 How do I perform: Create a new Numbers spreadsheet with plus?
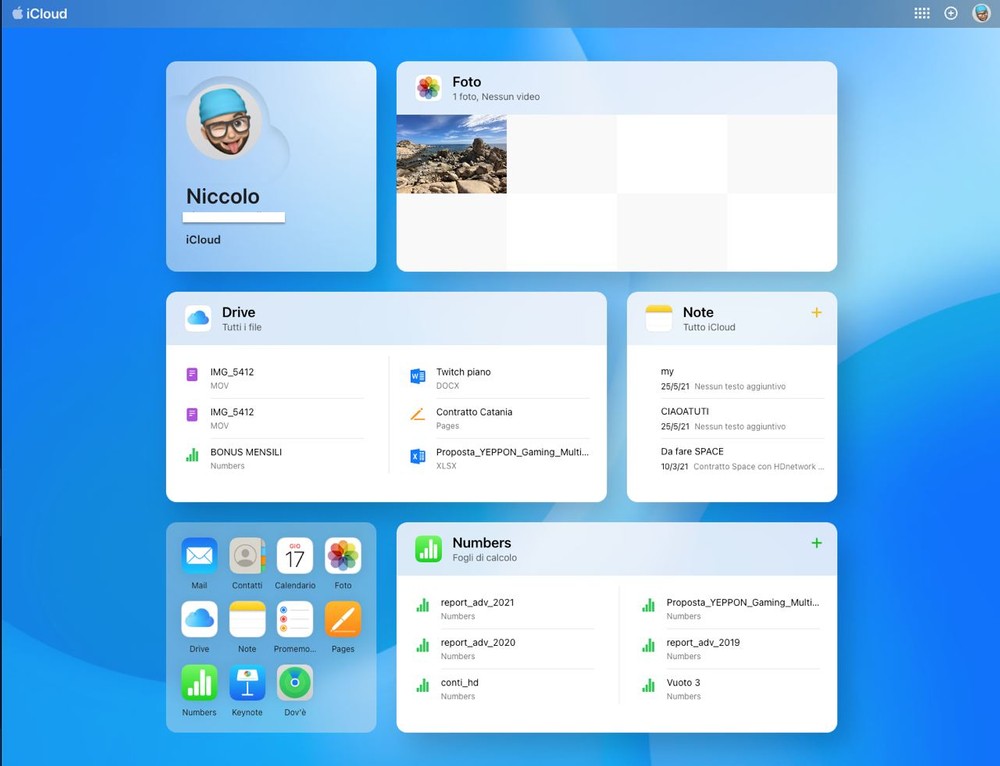[816, 543]
